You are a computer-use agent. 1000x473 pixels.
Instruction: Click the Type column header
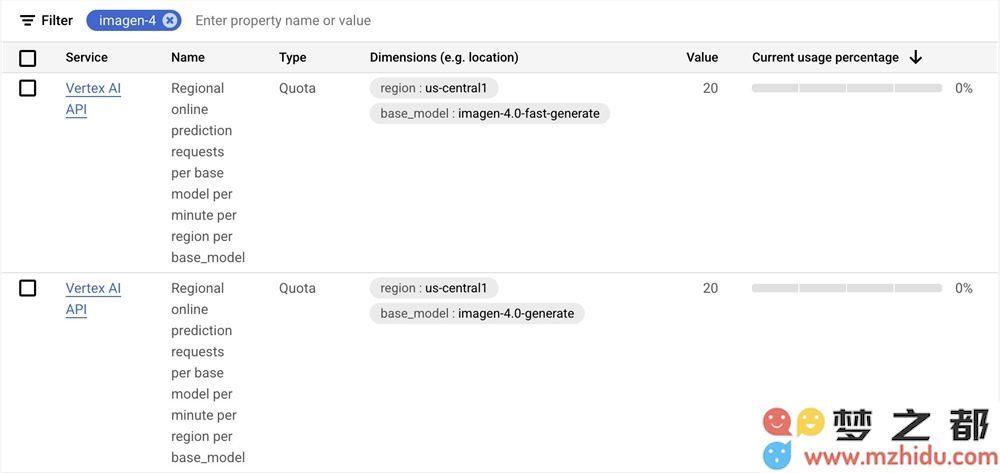click(x=293, y=57)
